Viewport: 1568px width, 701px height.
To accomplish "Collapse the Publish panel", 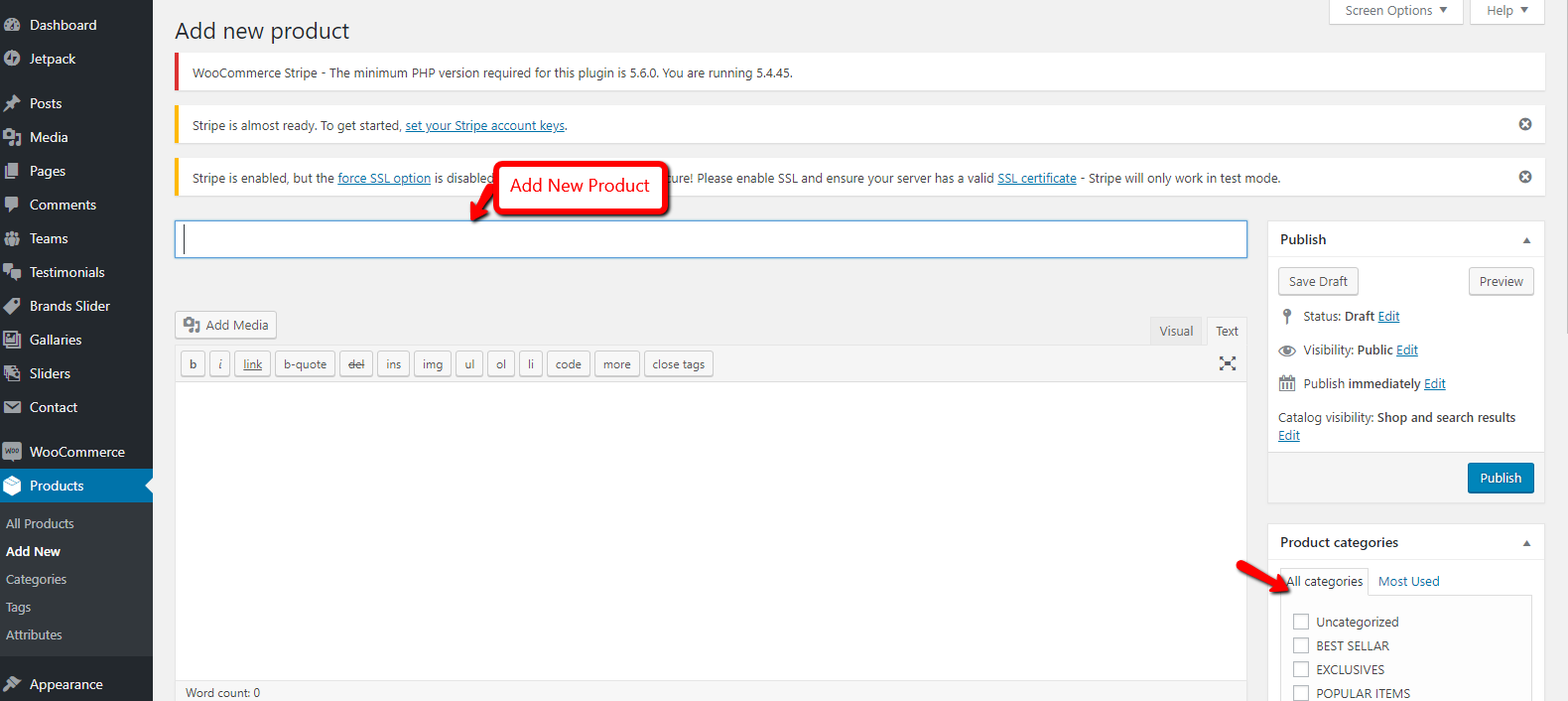I will point(1526,240).
